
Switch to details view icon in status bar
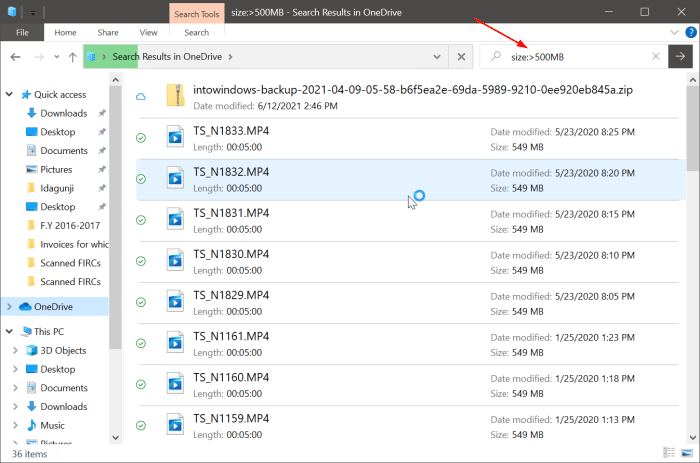[x=669, y=453]
